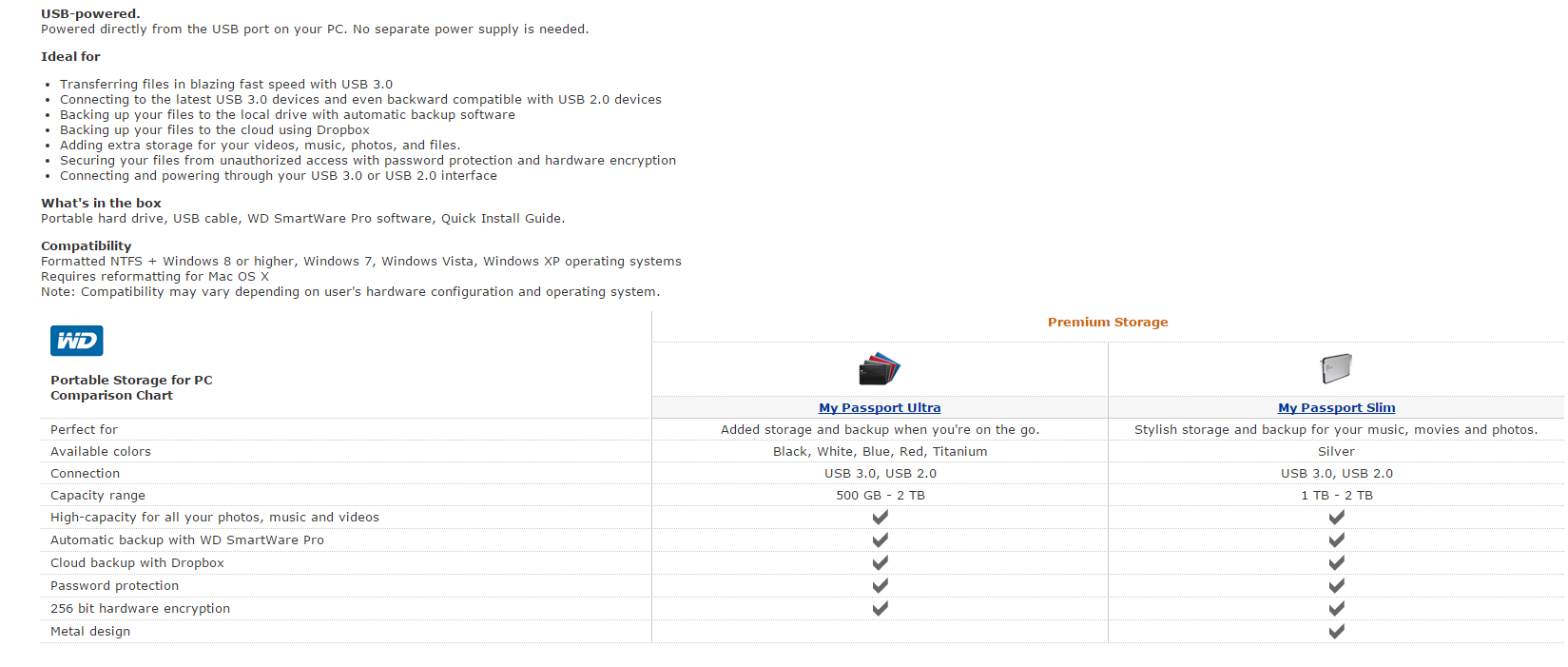Click the My Passport Slim drive image

tap(1336, 368)
